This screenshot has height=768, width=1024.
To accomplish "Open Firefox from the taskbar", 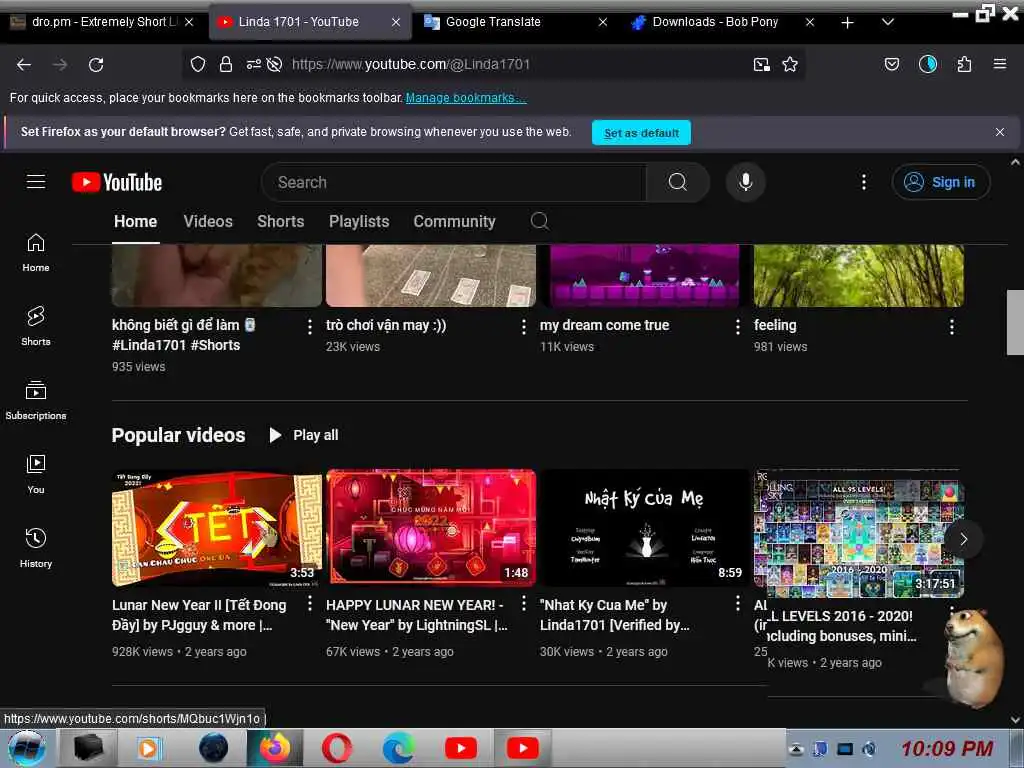I will coord(275,748).
